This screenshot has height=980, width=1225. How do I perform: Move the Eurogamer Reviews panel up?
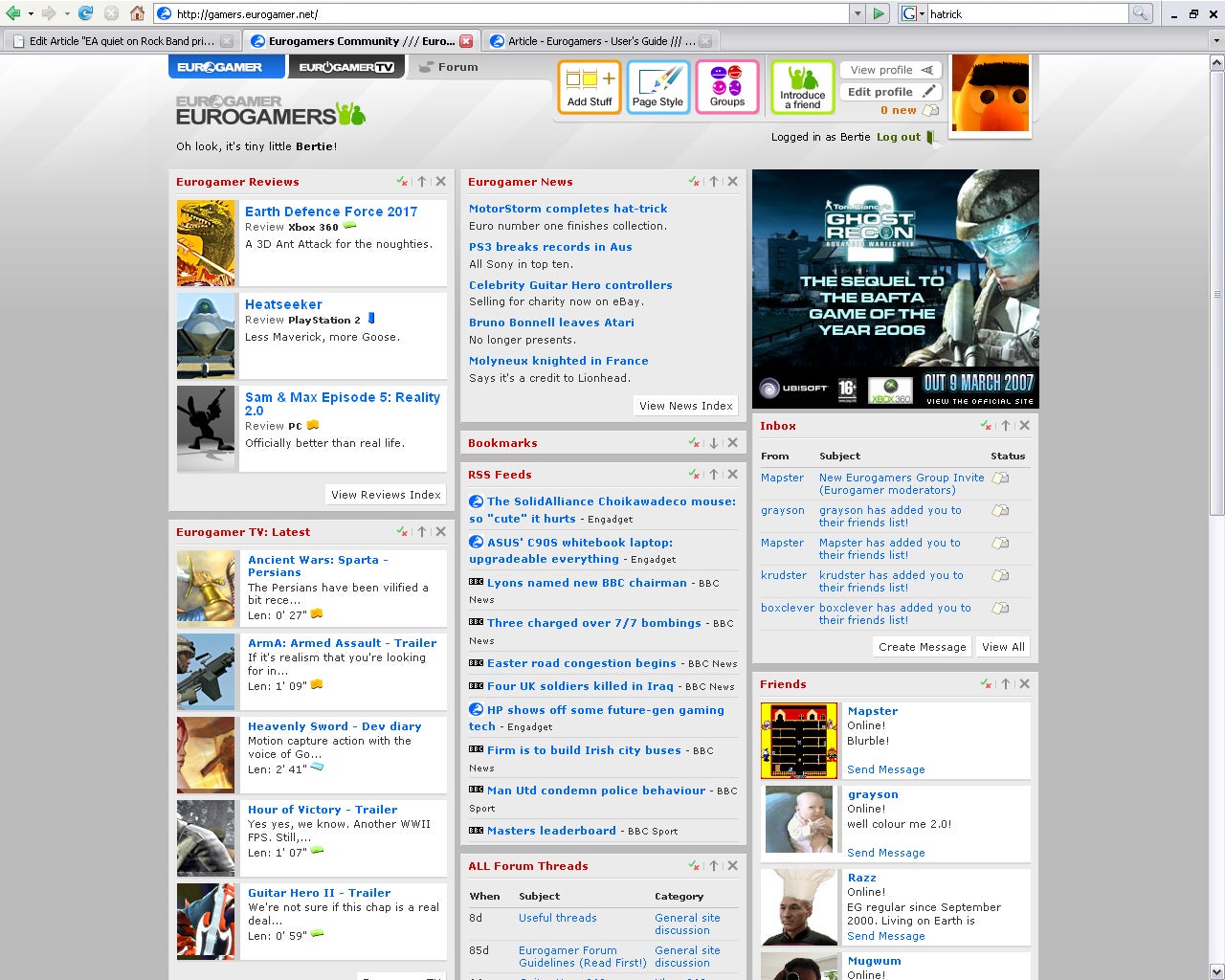[422, 181]
